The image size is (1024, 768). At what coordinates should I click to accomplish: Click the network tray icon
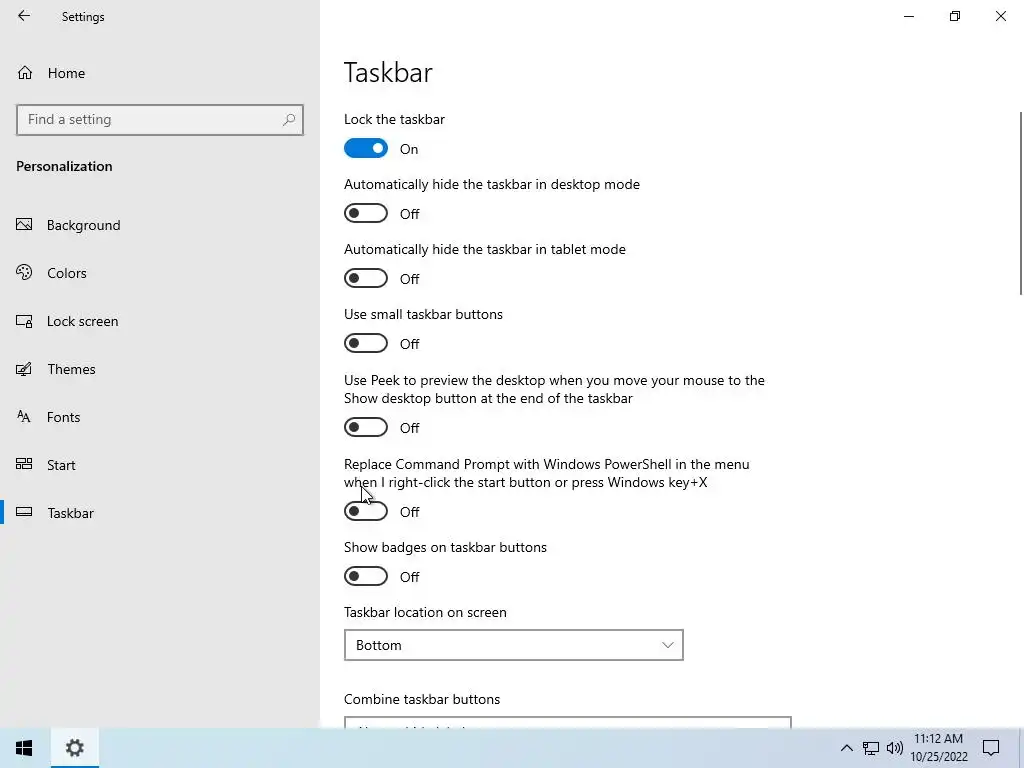pos(871,748)
